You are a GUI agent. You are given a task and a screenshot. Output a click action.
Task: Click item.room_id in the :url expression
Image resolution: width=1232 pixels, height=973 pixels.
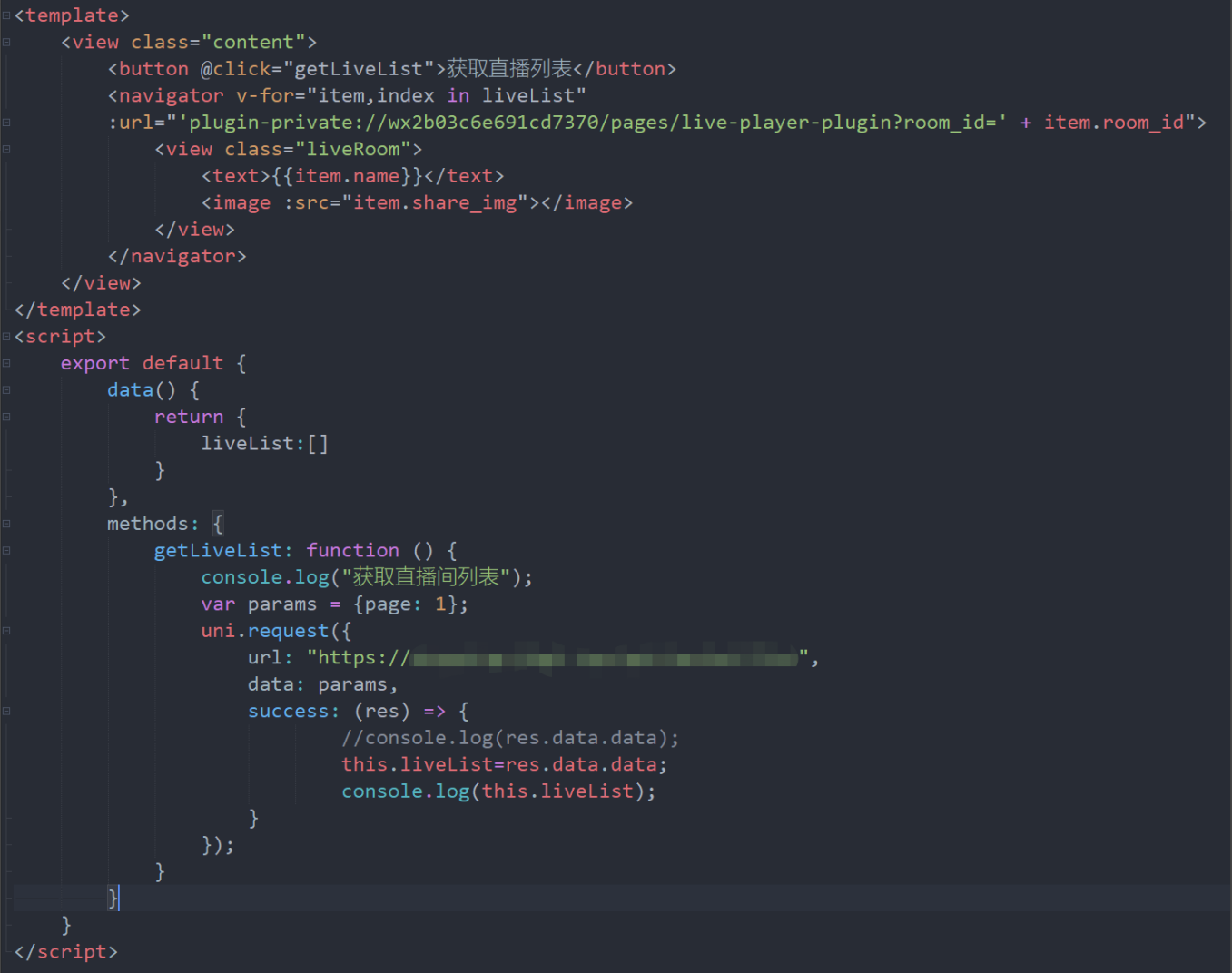pyautogui.click(x=1114, y=123)
